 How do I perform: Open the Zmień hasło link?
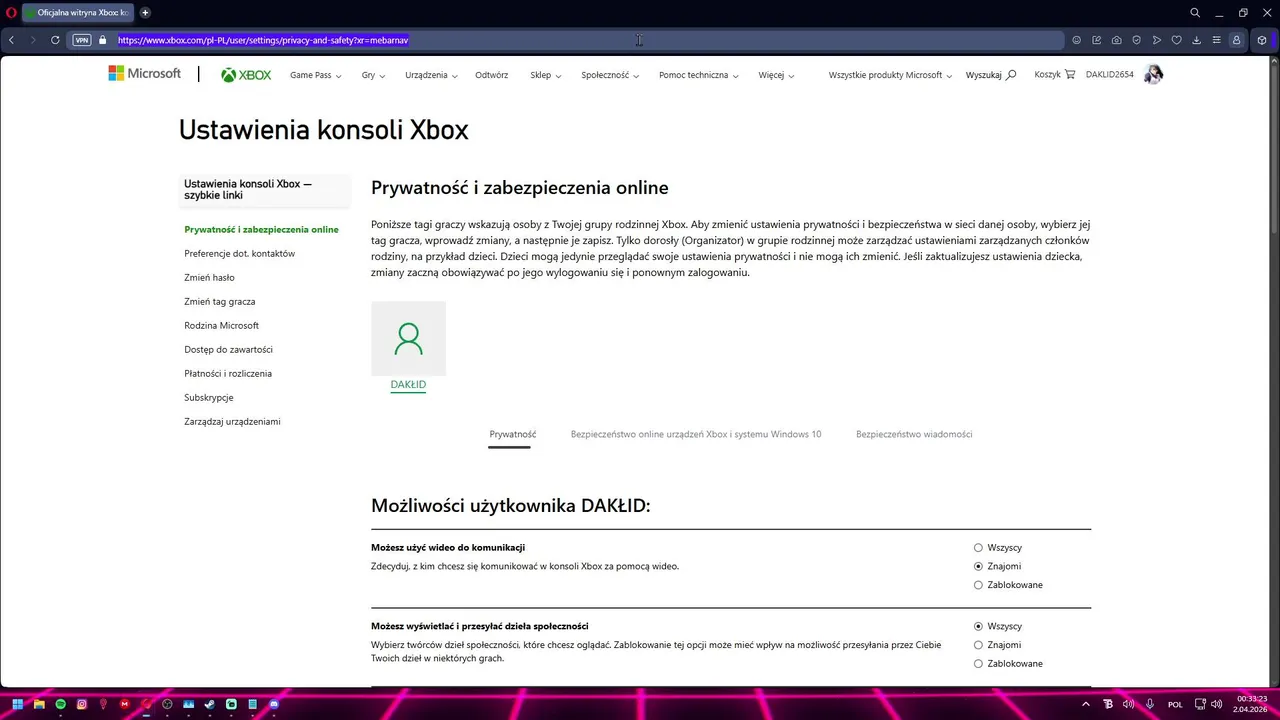[209, 277]
